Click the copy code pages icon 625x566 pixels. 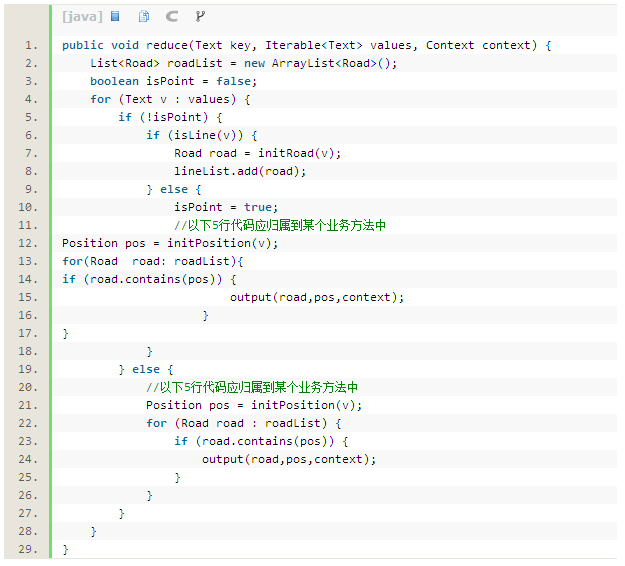click(x=144, y=16)
